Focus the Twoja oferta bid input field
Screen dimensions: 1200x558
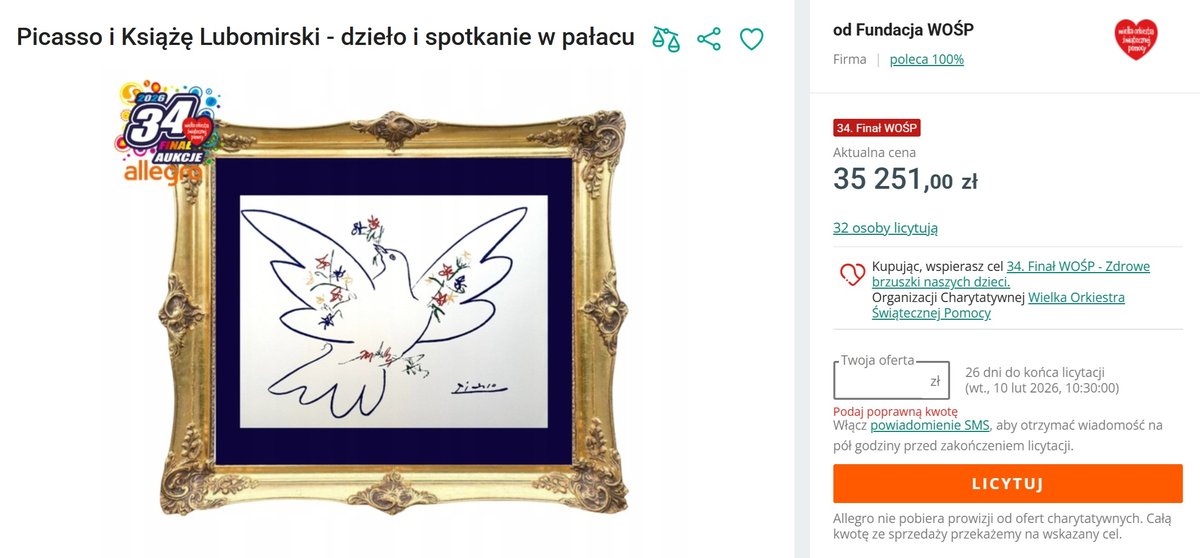pos(880,381)
